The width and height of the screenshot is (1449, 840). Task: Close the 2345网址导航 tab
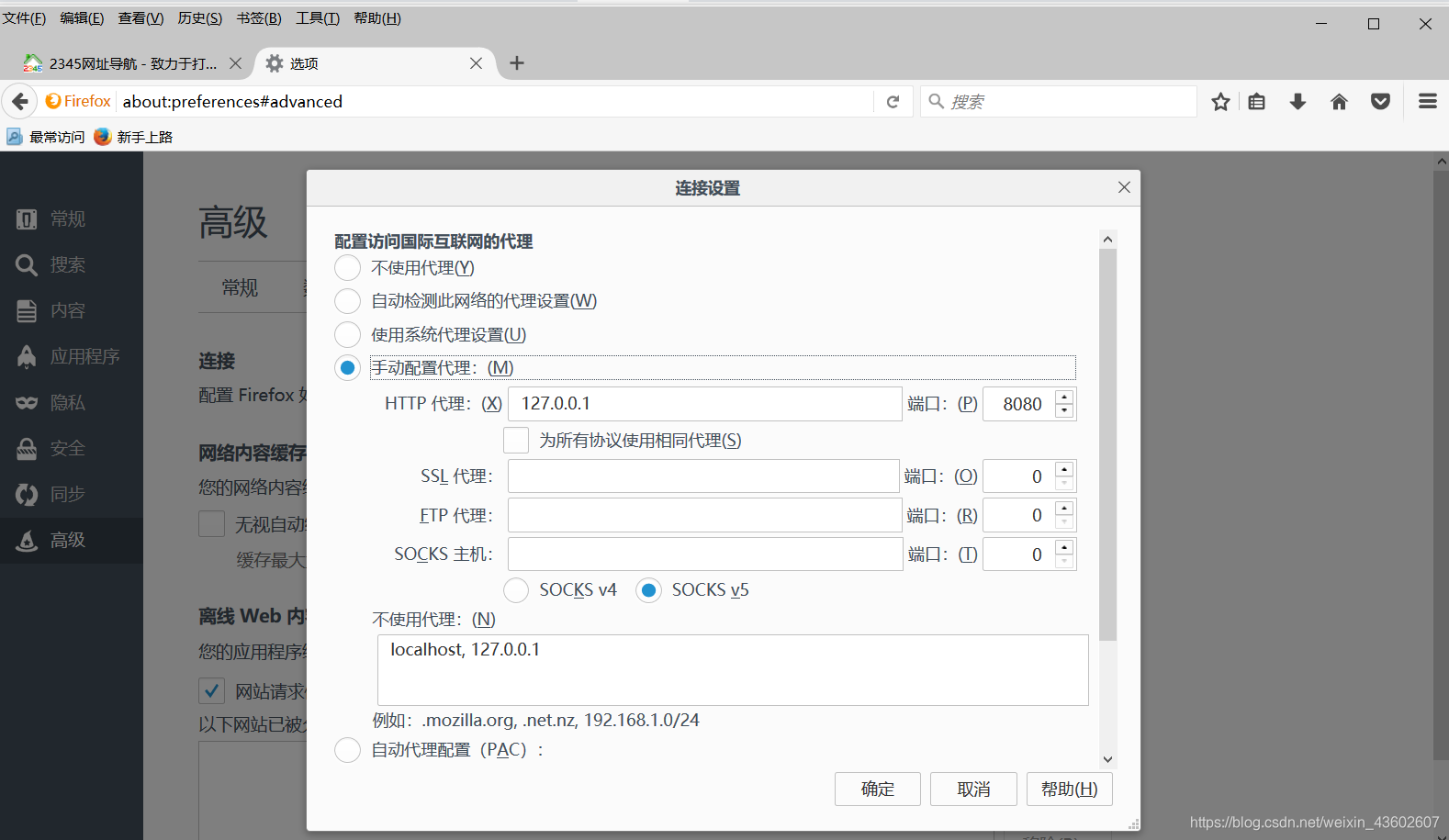(x=235, y=63)
